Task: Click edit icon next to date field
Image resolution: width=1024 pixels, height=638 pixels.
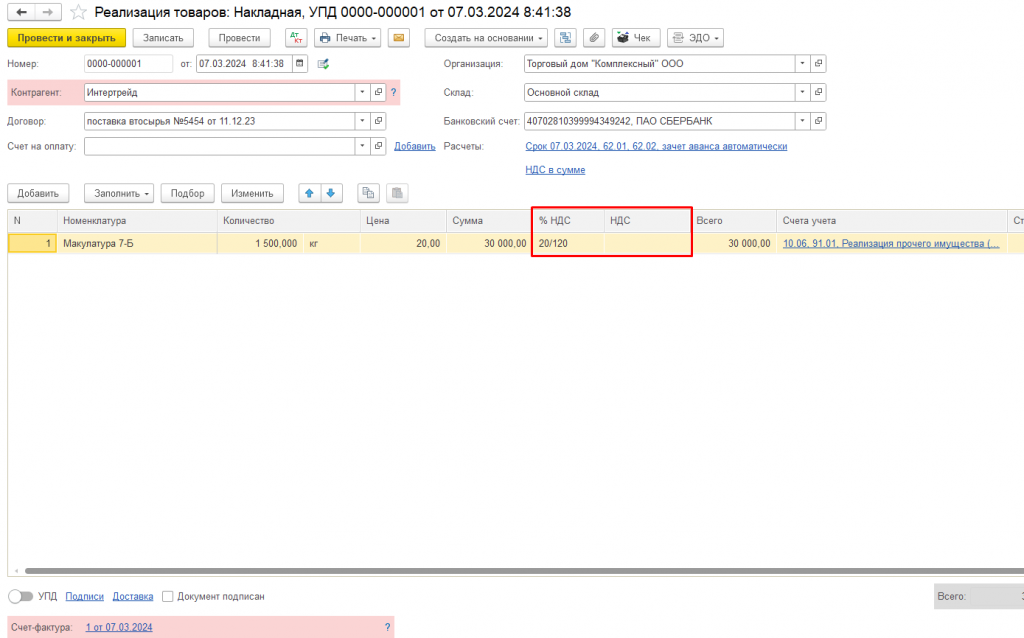Action: point(323,64)
